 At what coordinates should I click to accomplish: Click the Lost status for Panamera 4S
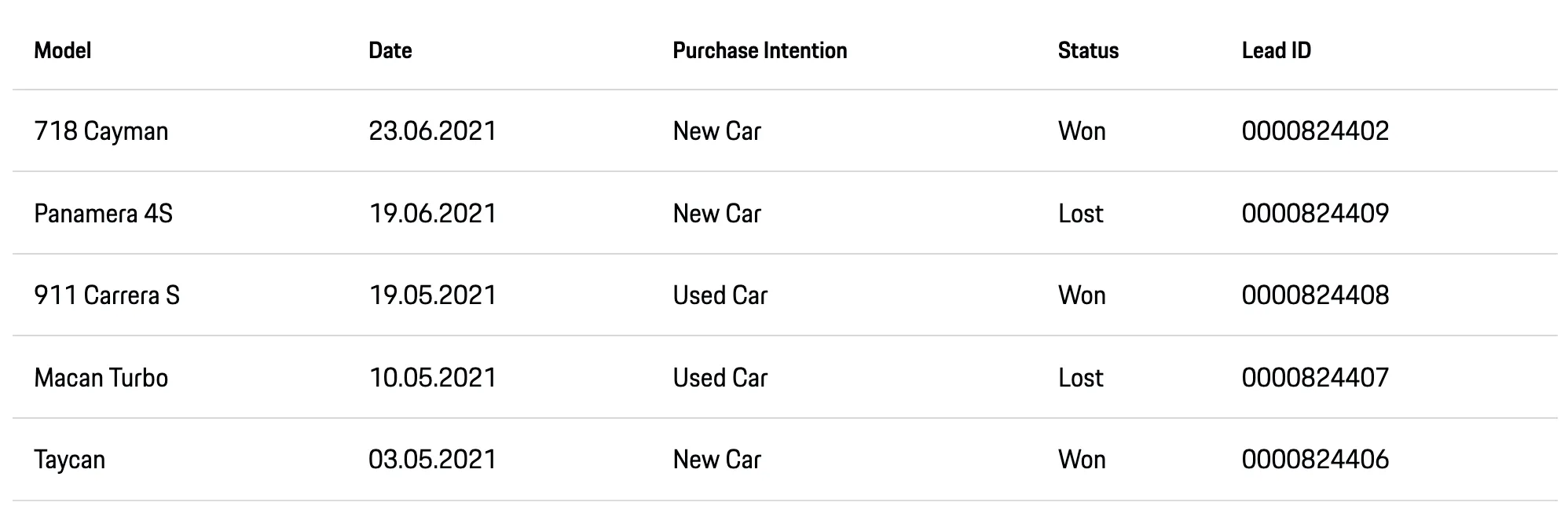tap(1080, 214)
